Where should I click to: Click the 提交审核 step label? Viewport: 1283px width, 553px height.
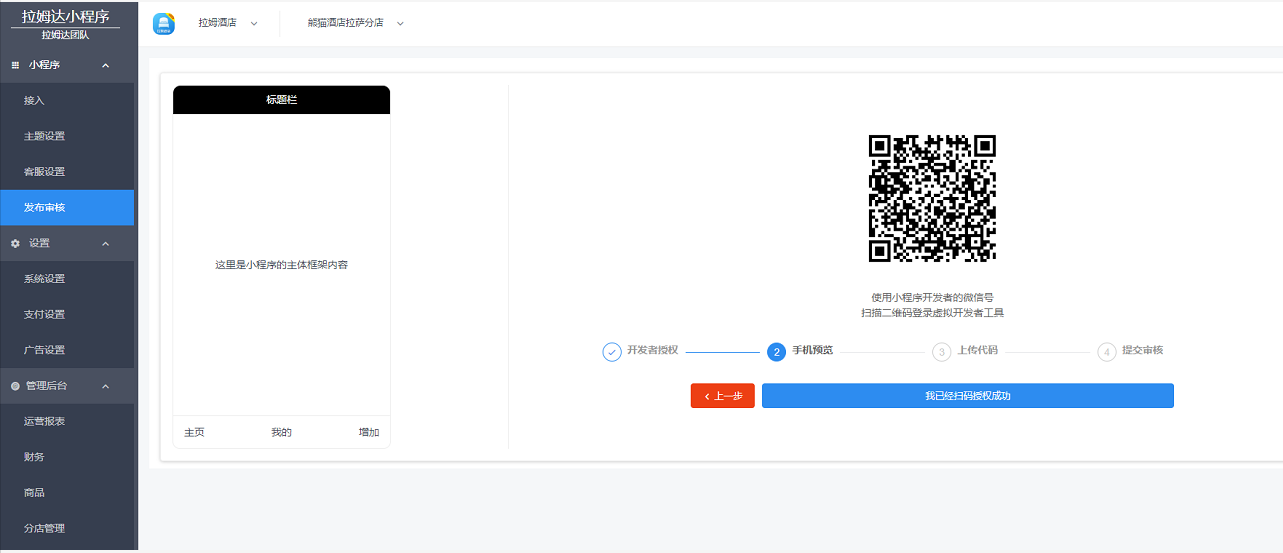click(1143, 351)
